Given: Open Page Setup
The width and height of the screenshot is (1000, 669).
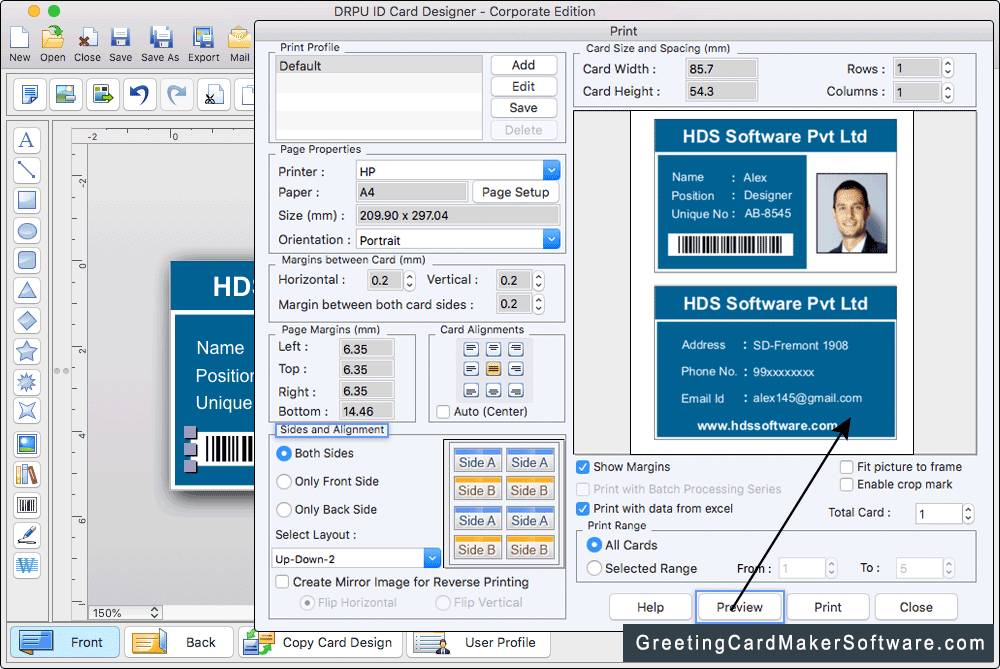Looking at the screenshot, I should (x=515, y=192).
